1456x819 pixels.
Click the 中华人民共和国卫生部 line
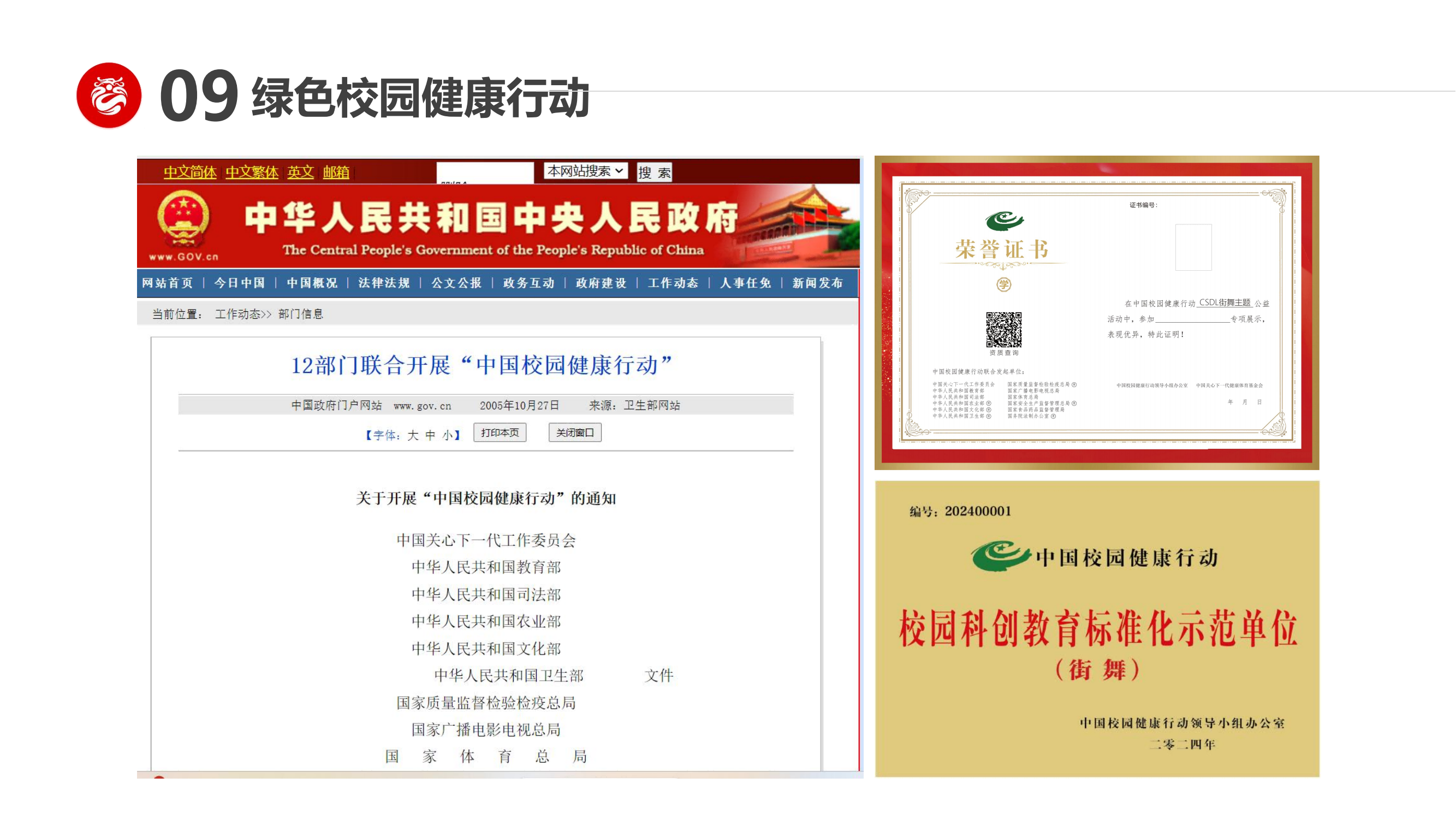tap(509, 676)
